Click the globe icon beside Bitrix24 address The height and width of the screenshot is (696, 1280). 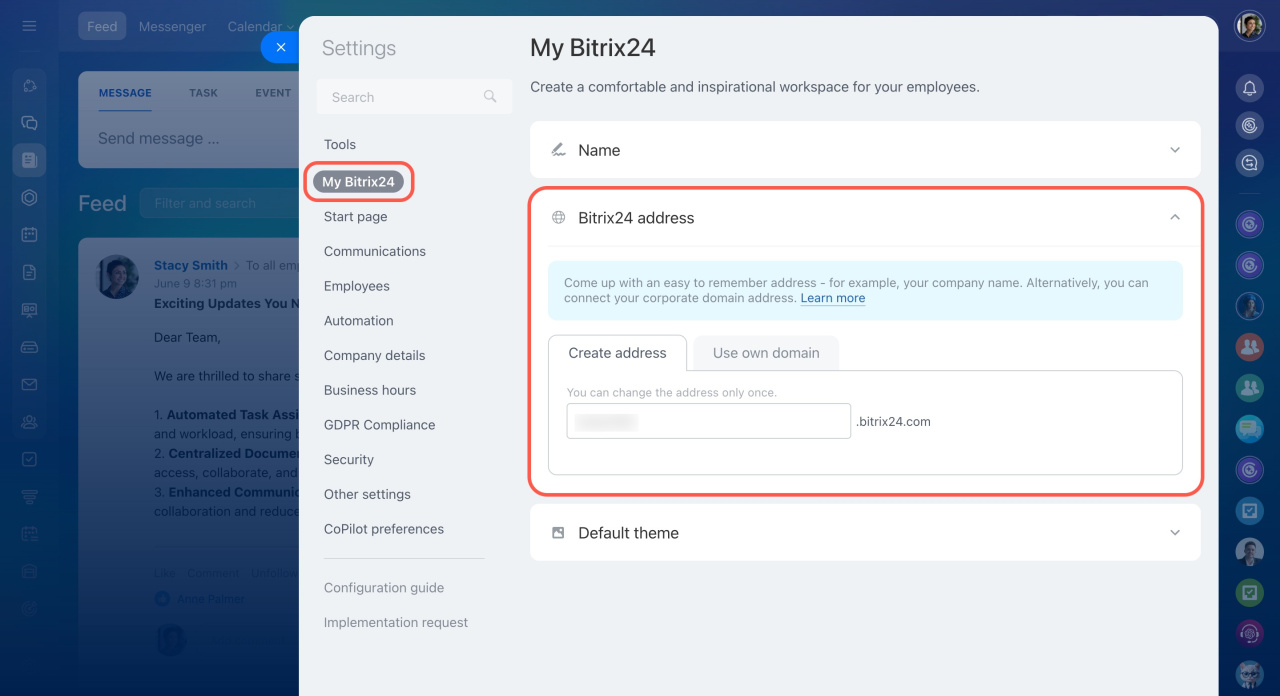559,218
